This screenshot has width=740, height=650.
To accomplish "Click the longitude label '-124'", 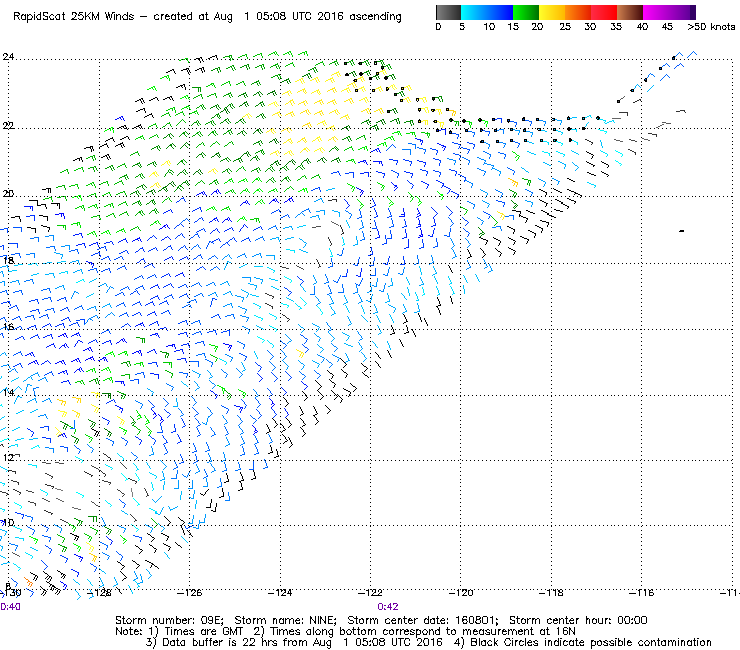I will [x=280, y=592].
